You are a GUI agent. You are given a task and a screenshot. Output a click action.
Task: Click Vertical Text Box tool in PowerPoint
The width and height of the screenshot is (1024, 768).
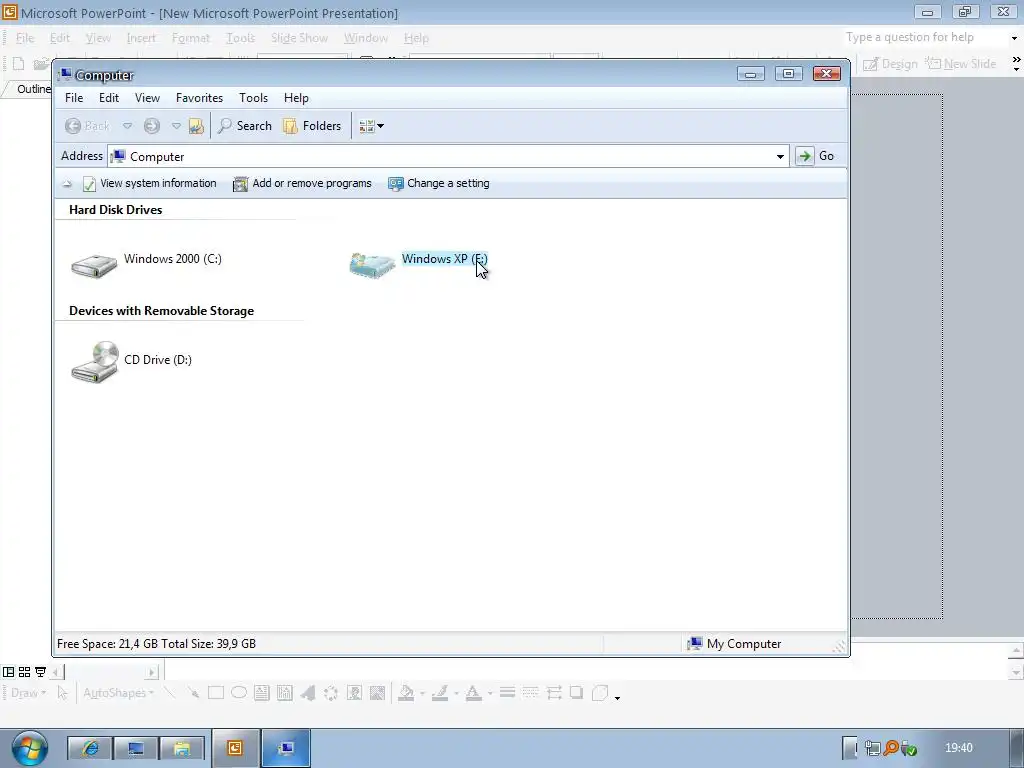click(285, 693)
